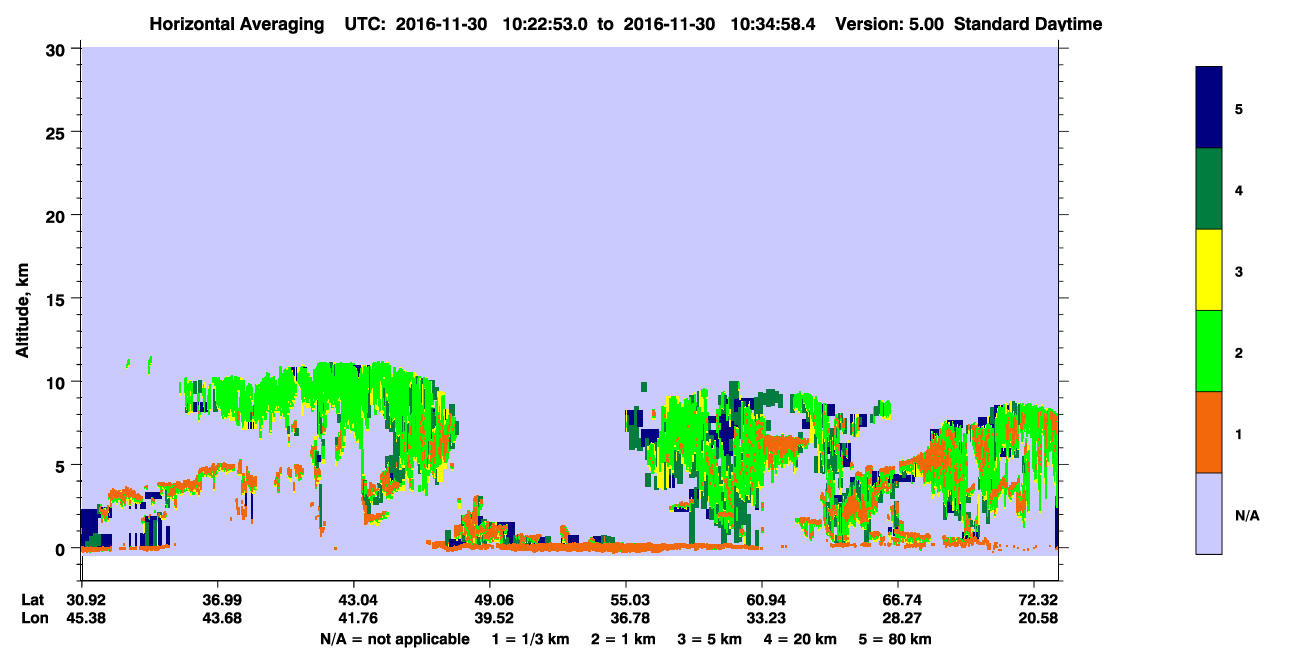This screenshot has height=667, width=1300.
Task: Click the colorbar label '2'
Action: click(x=1239, y=352)
